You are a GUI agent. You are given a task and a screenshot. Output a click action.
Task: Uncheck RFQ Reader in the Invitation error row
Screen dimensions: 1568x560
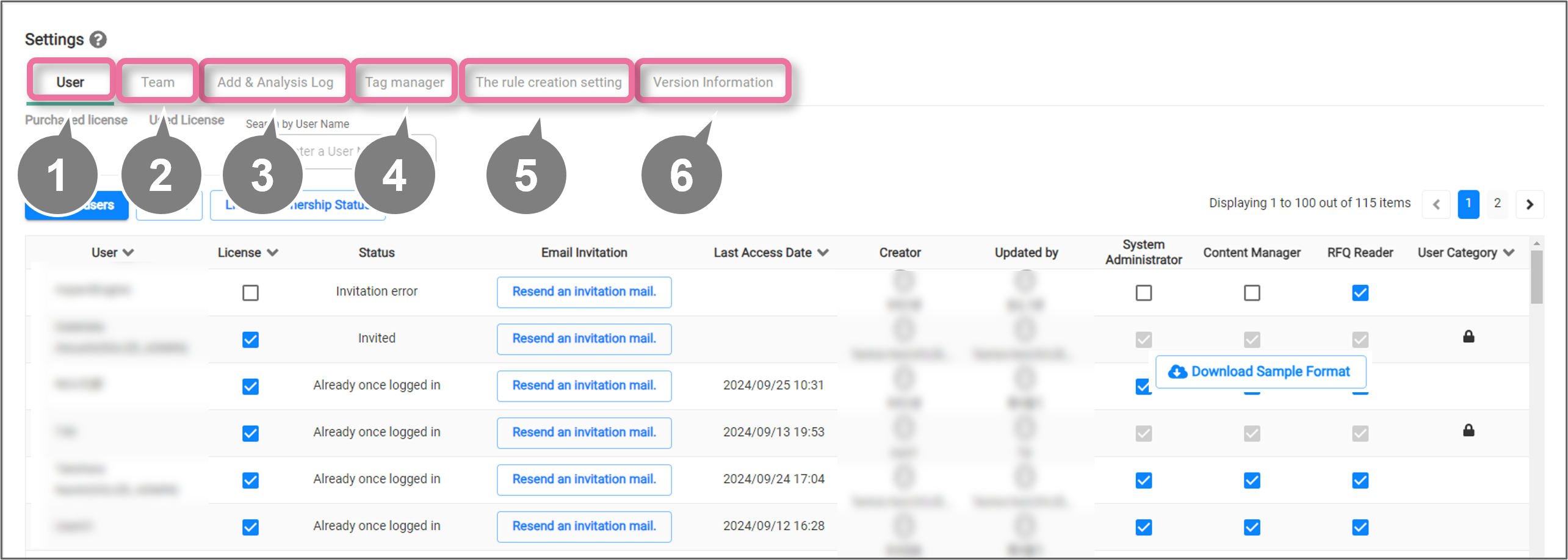pos(1360,293)
